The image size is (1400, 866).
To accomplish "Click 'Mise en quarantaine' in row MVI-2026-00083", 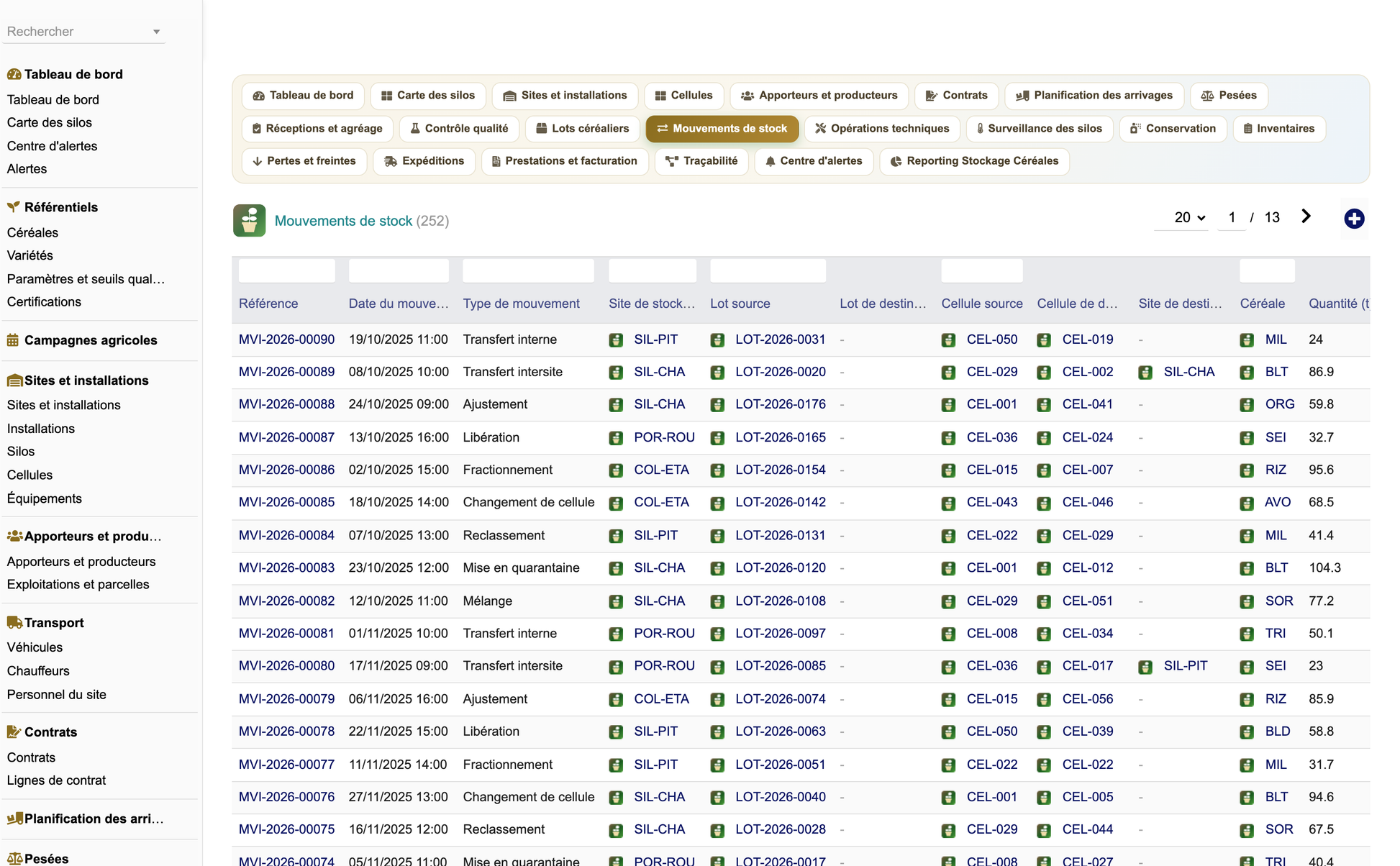I will pos(521,568).
